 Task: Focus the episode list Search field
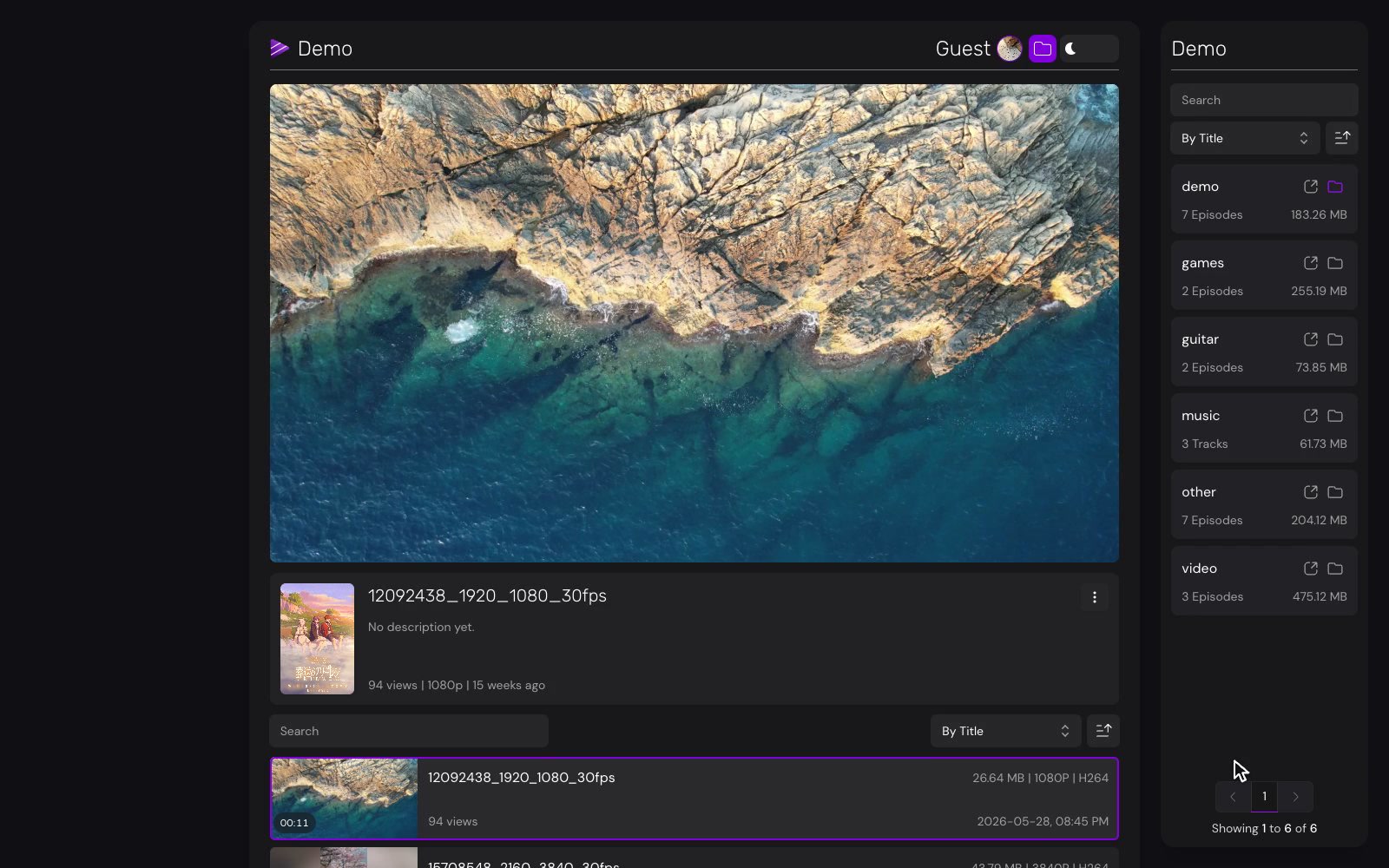[409, 731]
